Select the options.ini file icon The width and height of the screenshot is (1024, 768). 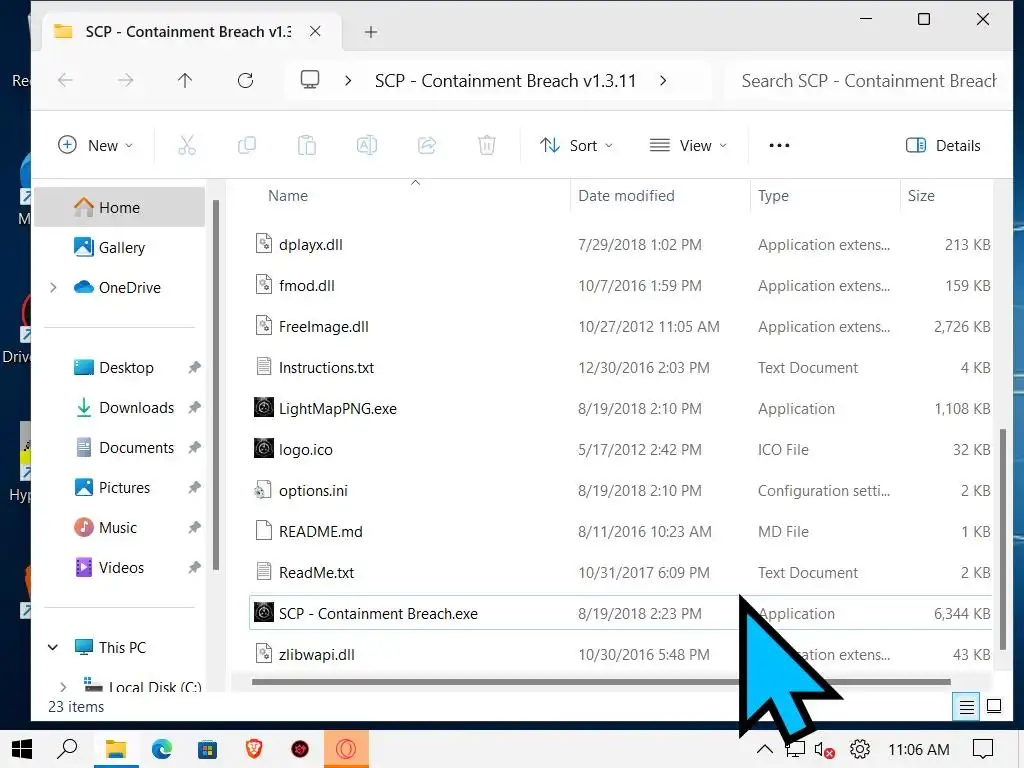pos(263,490)
